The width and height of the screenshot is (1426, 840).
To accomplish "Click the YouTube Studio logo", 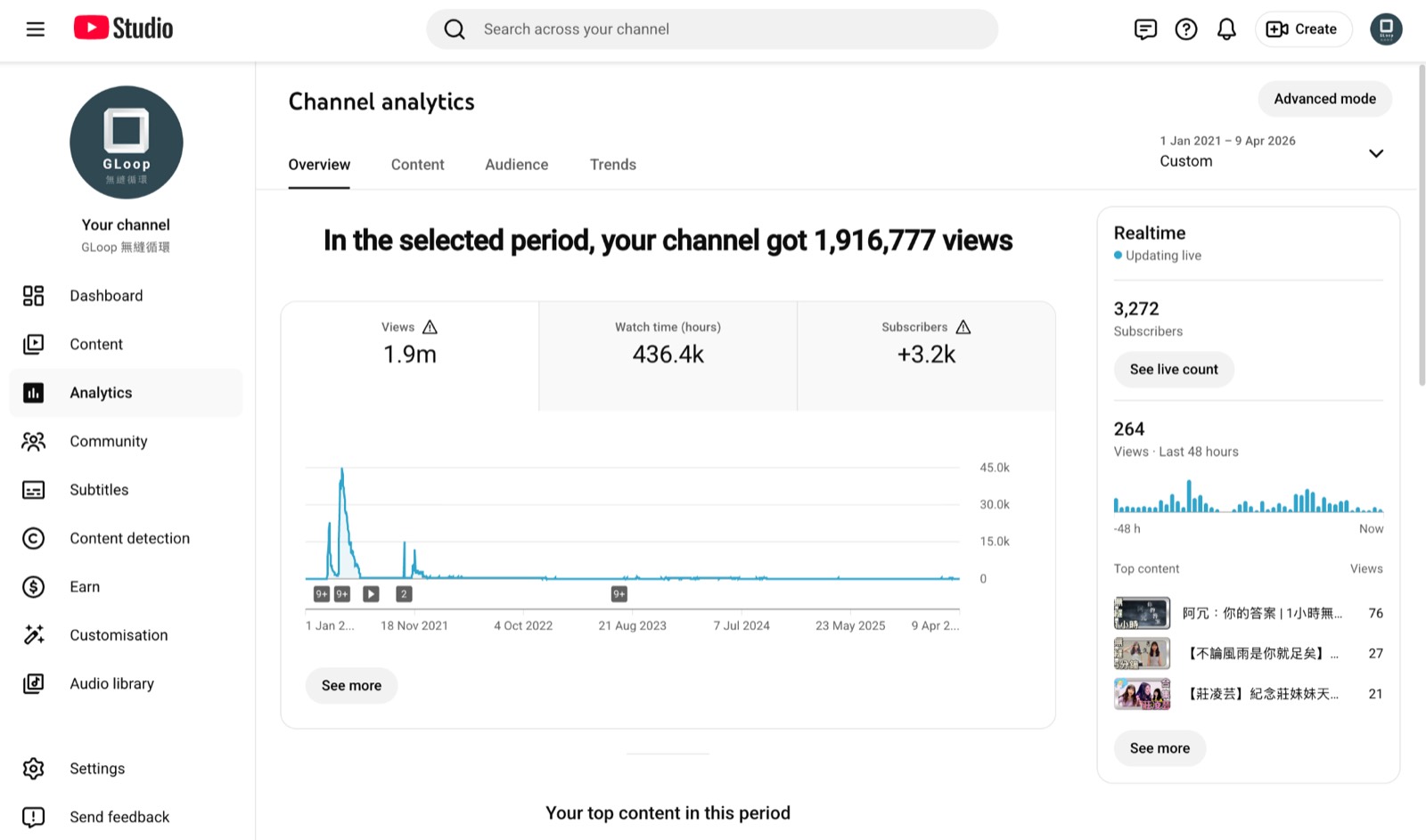I will (x=123, y=29).
